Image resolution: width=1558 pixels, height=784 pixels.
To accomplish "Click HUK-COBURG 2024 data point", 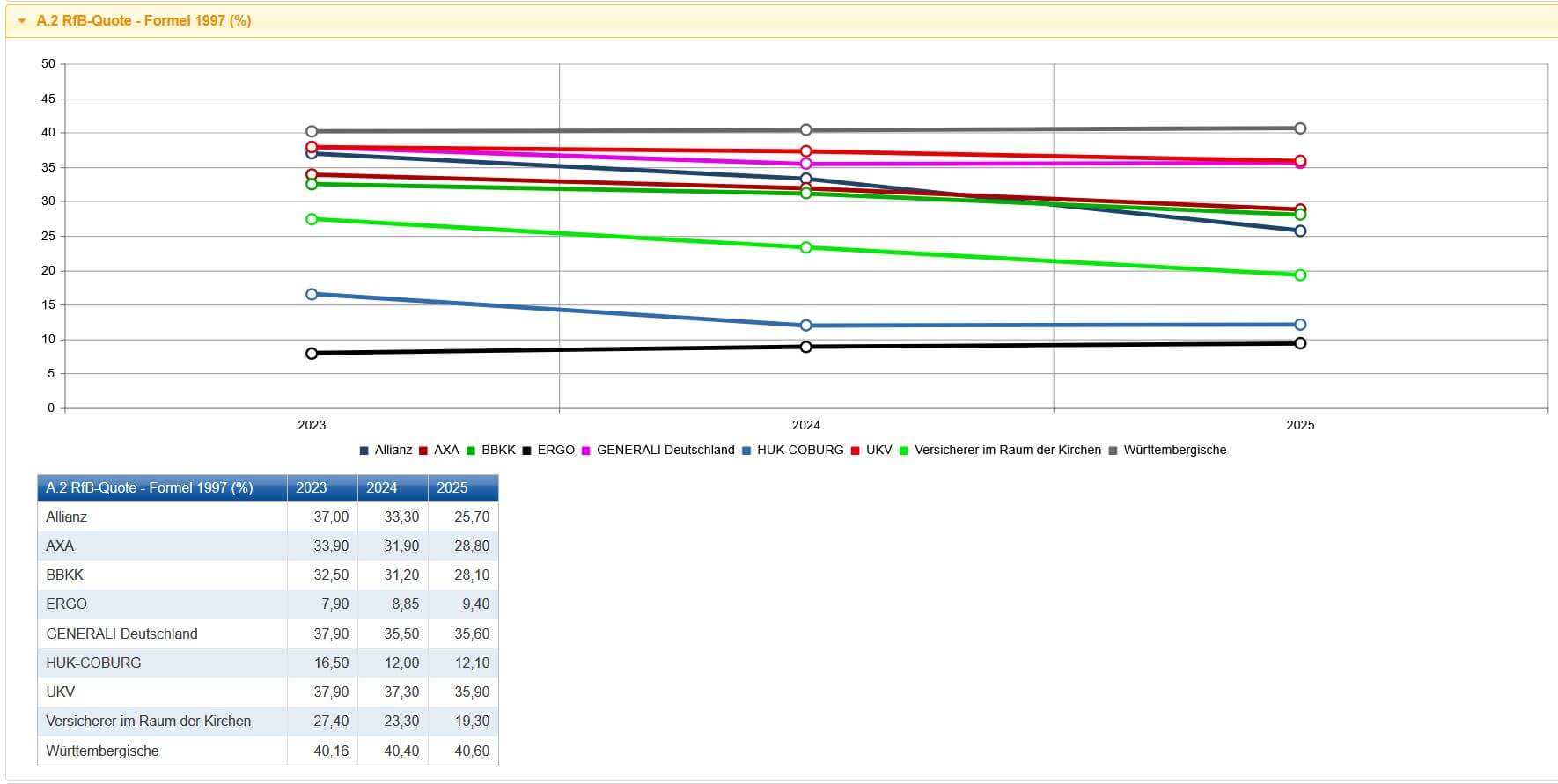I will [806, 326].
